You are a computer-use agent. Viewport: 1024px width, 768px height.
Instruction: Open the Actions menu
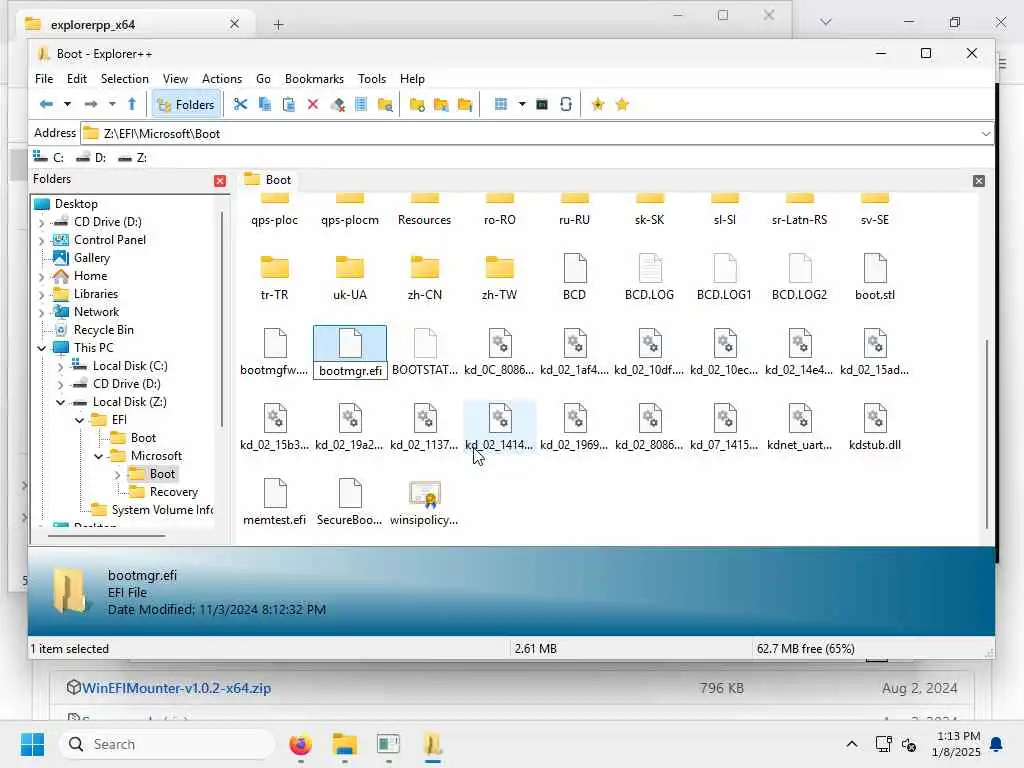point(222,78)
